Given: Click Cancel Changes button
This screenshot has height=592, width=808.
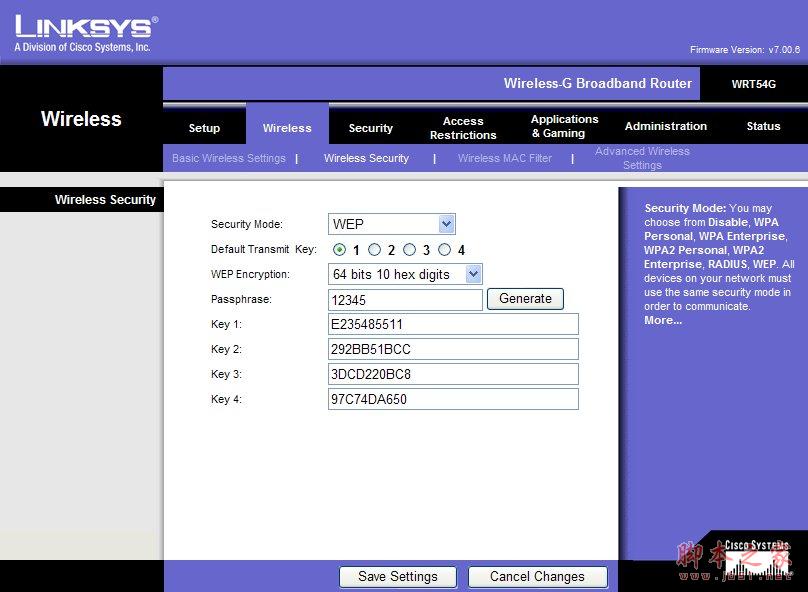Looking at the screenshot, I should (537, 577).
